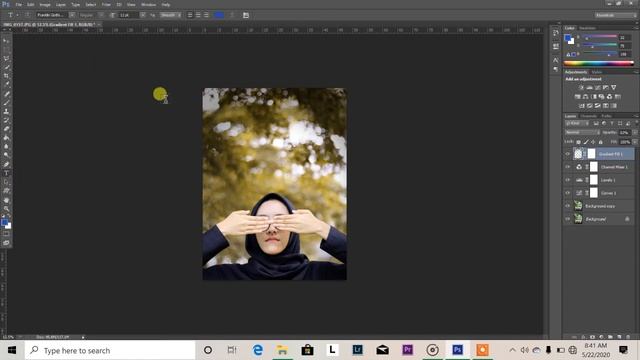Open the layer Opacity dropdown arrow
The width and height of the screenshot is (640, 360).
[x=635, y=133]
